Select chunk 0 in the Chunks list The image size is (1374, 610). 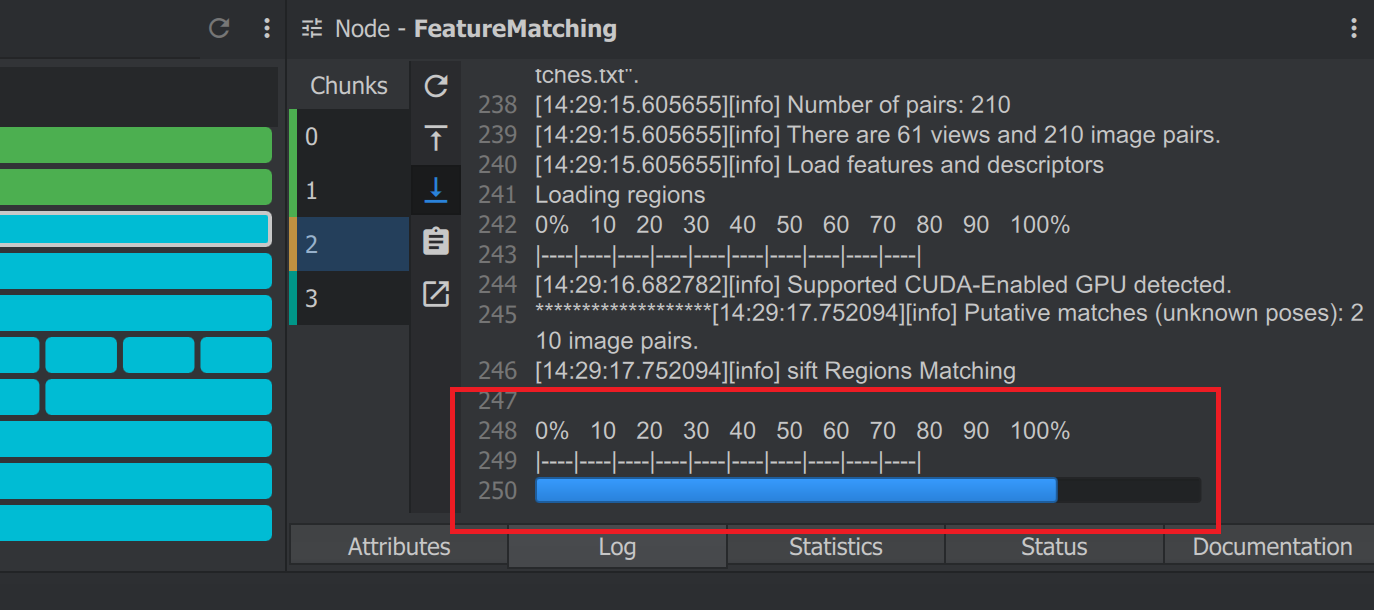350,137
